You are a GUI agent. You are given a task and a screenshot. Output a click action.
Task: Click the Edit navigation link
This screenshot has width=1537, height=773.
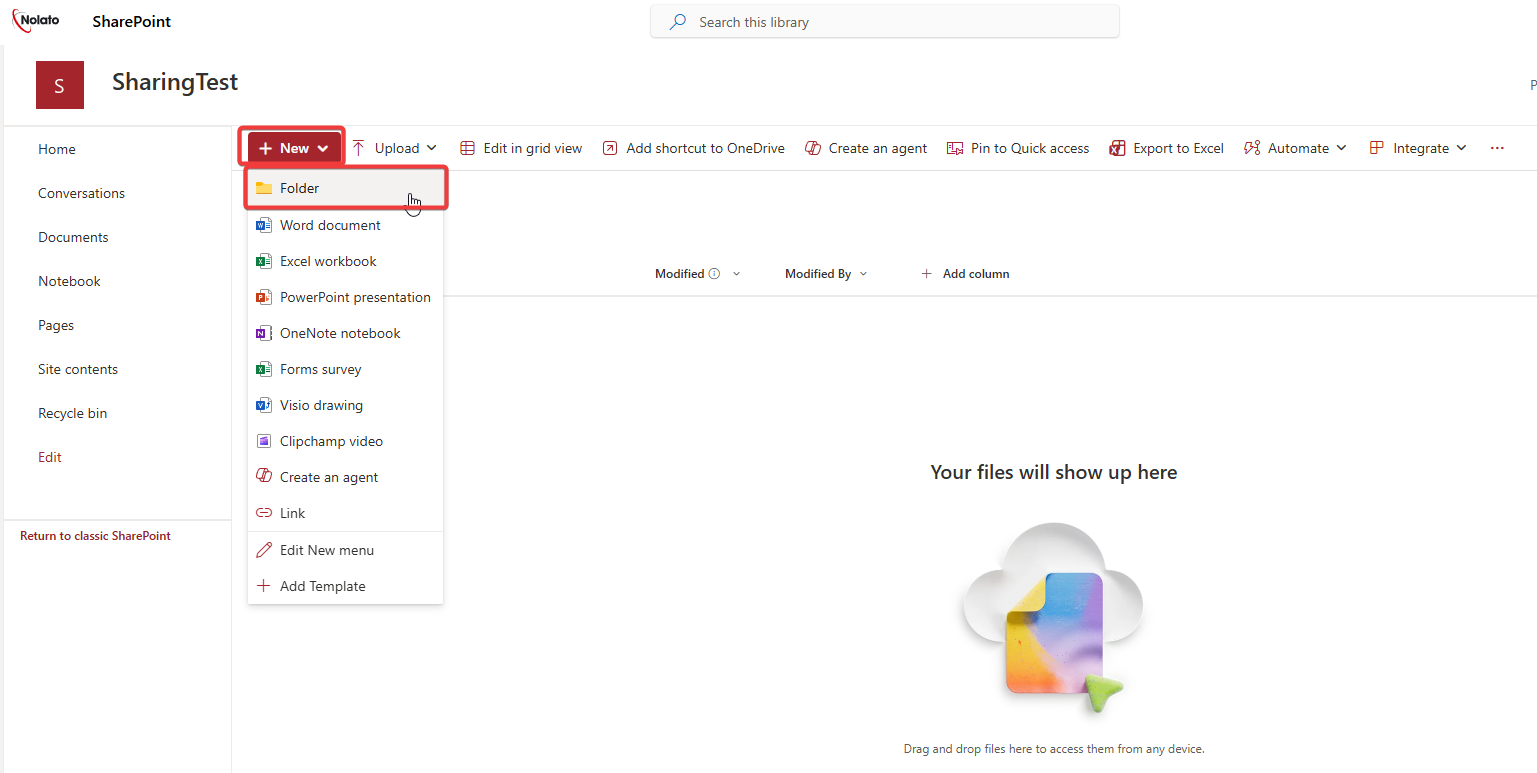coord(50,457)
